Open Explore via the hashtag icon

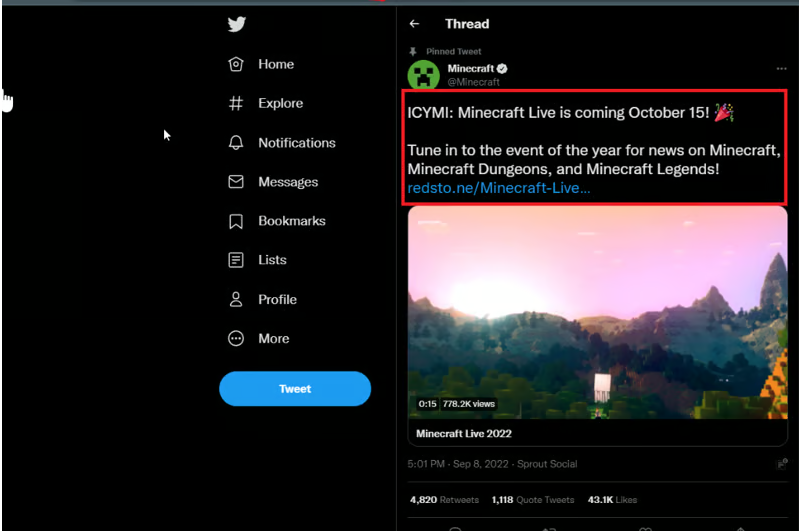click(x=235, y=103)
